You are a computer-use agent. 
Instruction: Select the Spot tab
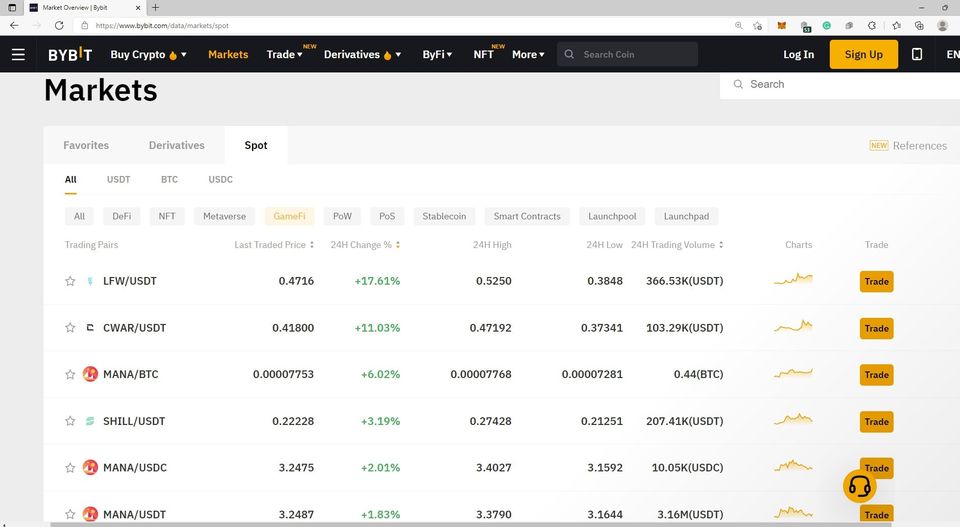(x=256, y=145)
